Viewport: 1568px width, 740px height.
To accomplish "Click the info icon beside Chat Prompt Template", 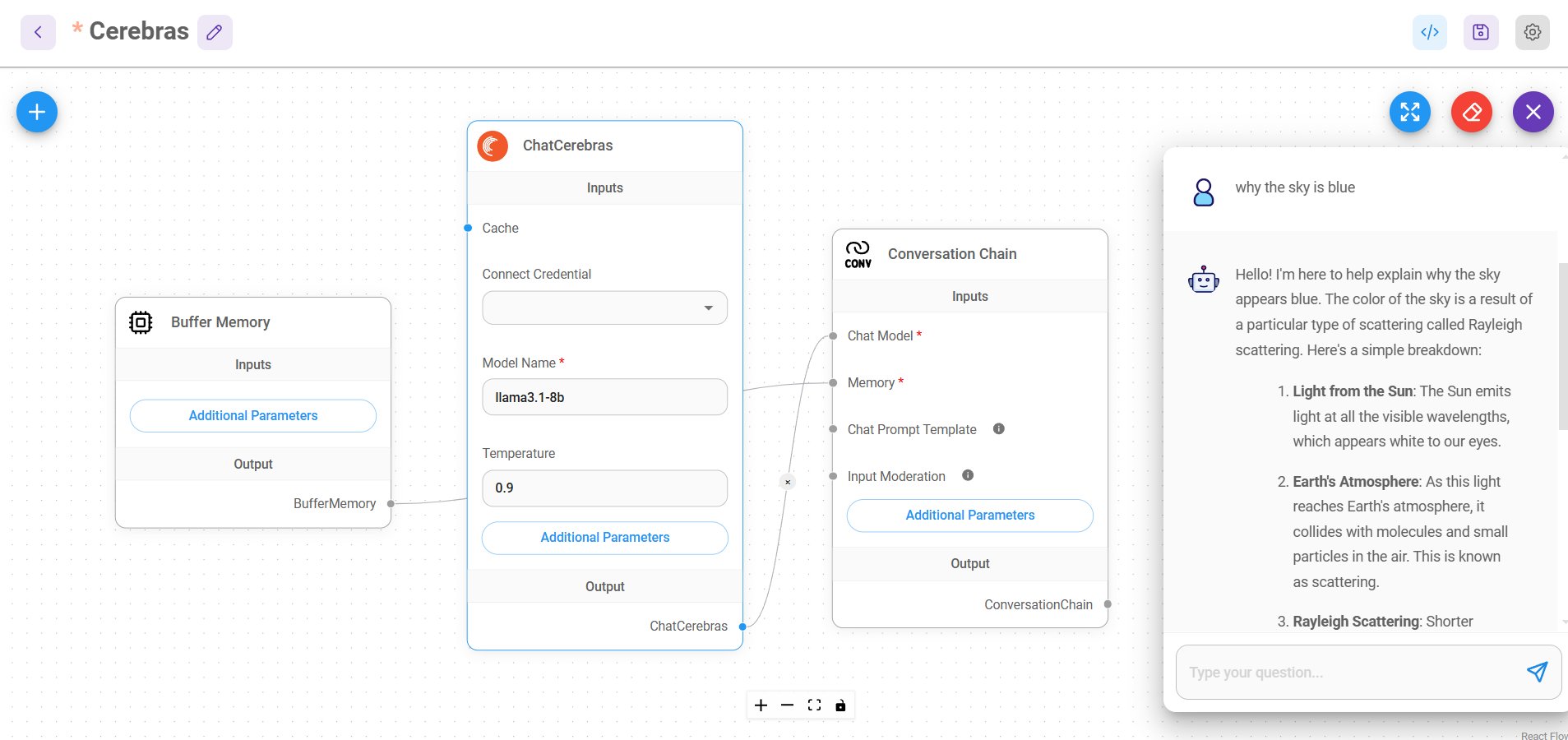I will click(x=999, y=428).
